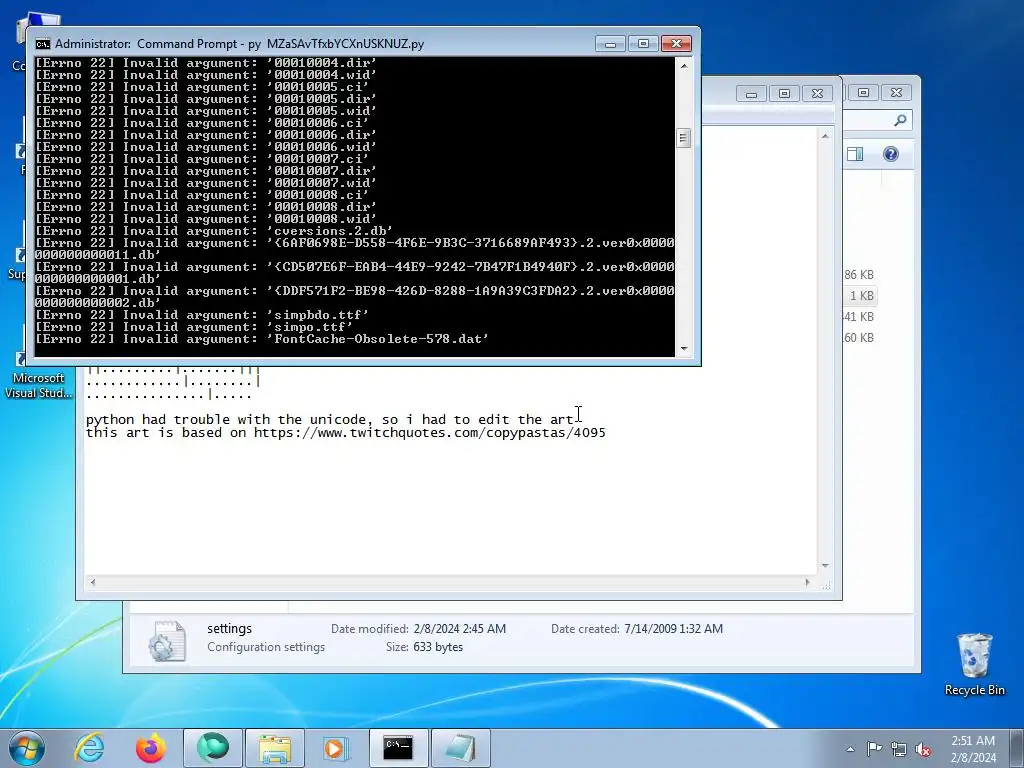Viewport: 1024px width, 768px height.
Task: Click the 'cversions.2.db' error line
Action: (x=214, y=231)
